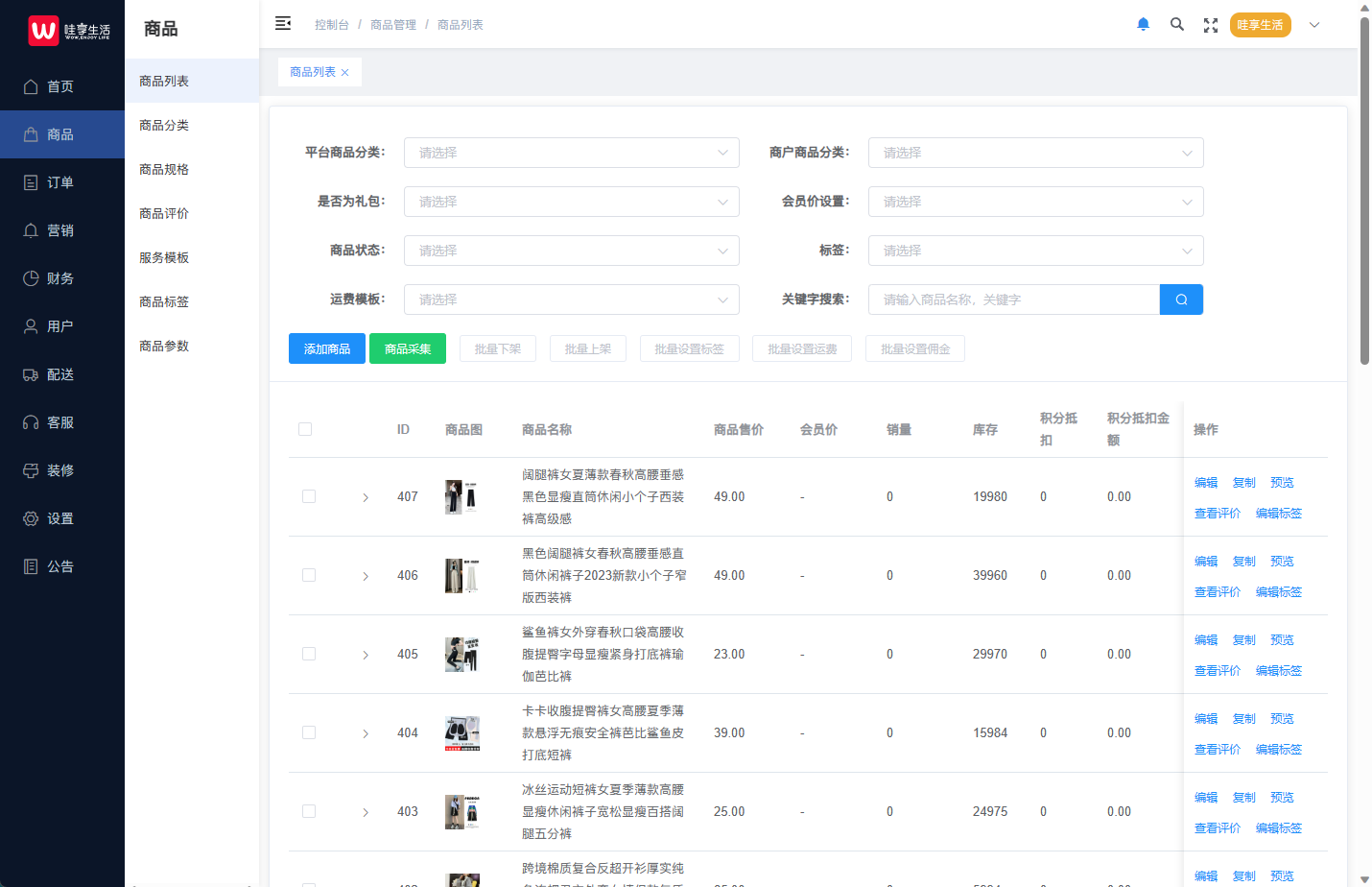Open 客服 in the sidebar

60,422
